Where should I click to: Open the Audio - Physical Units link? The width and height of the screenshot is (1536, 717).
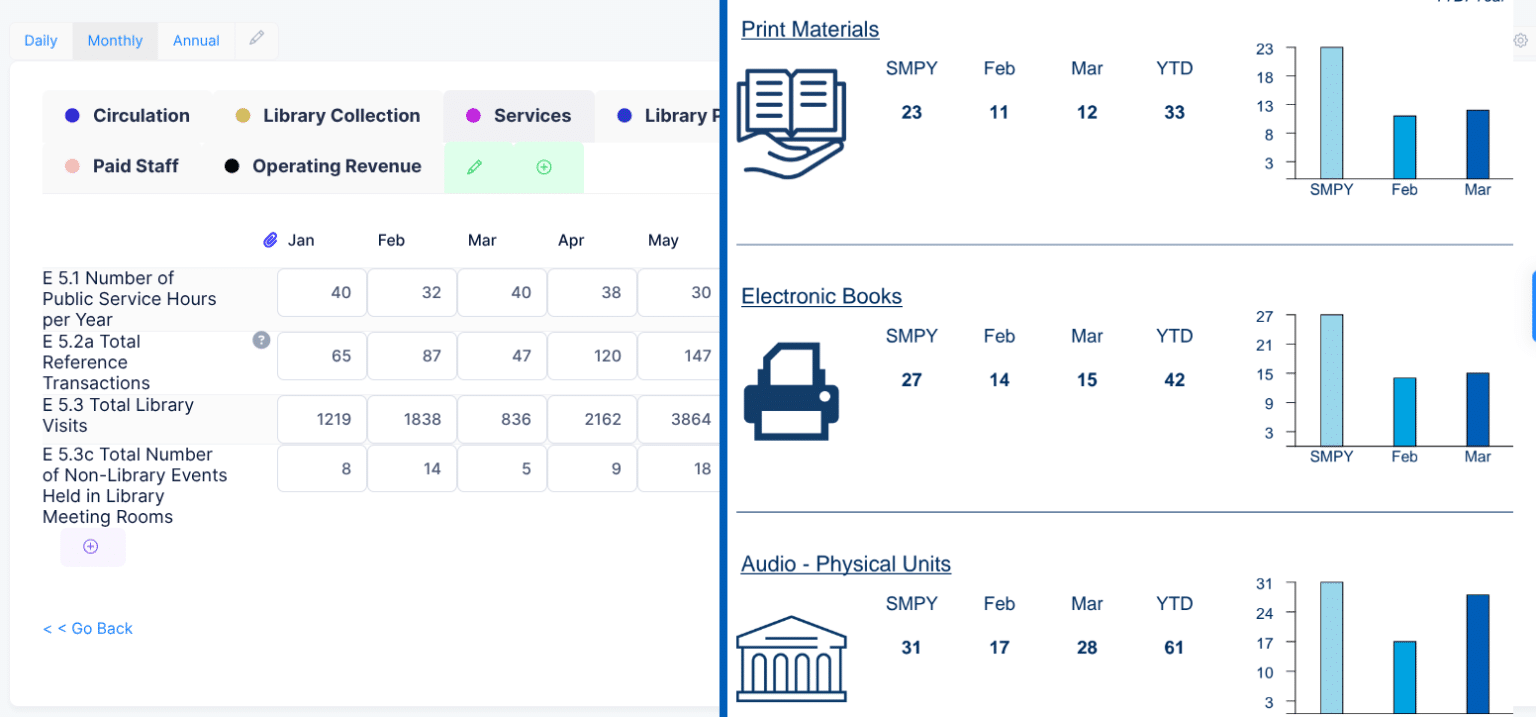tap(845, 564)
